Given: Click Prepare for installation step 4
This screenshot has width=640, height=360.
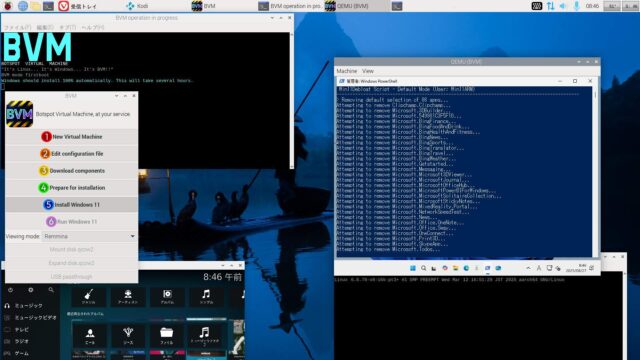Looking at the screenshot, I should (71, 188).
